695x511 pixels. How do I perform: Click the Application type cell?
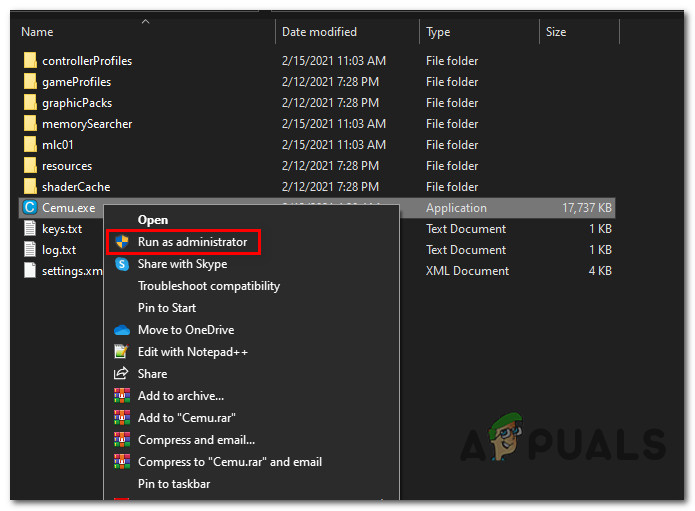(x=456, y=208)
